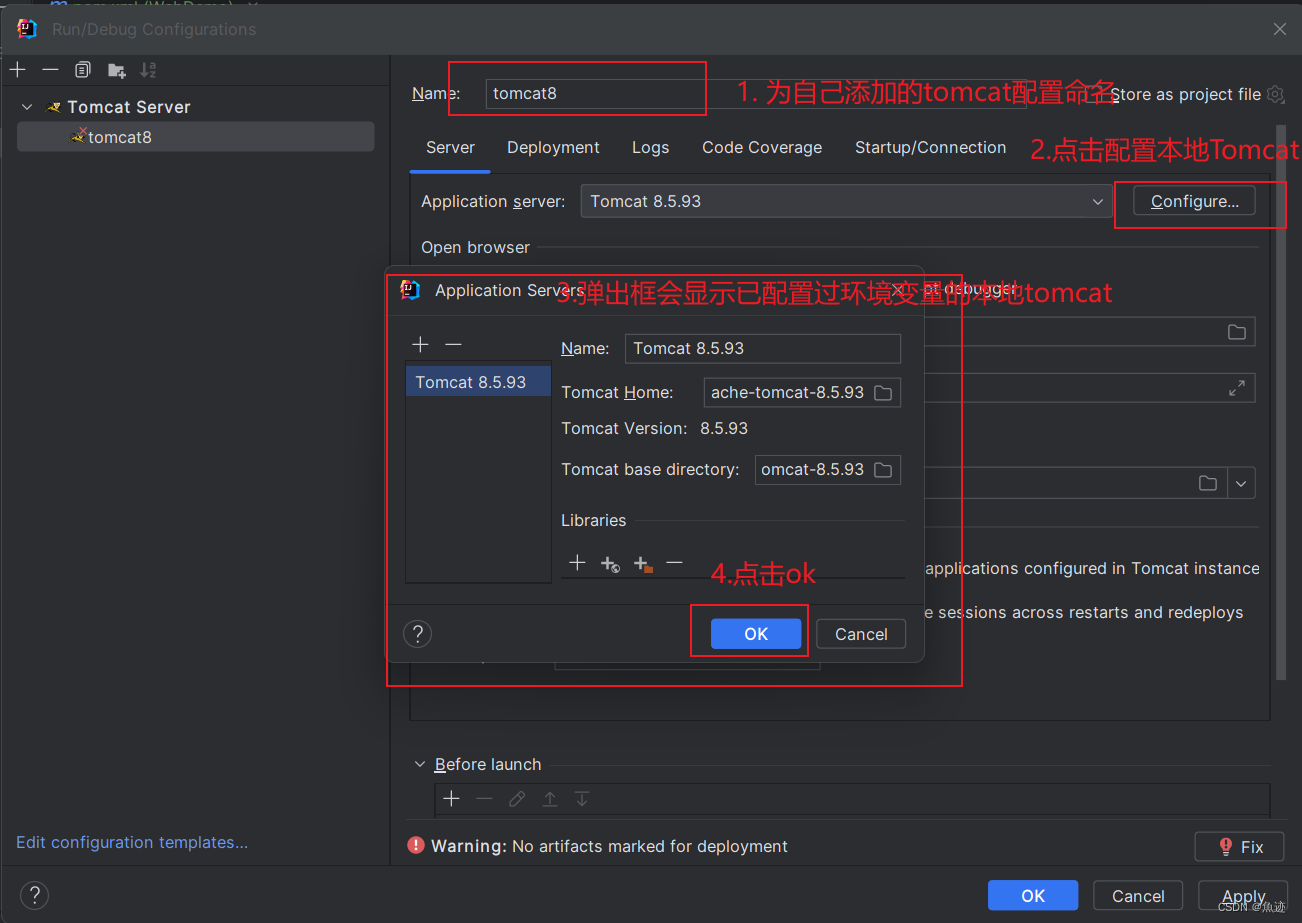Sort configurations alphabetically icon
This screenshot has width=1302, height=923.
click(148, 70)
